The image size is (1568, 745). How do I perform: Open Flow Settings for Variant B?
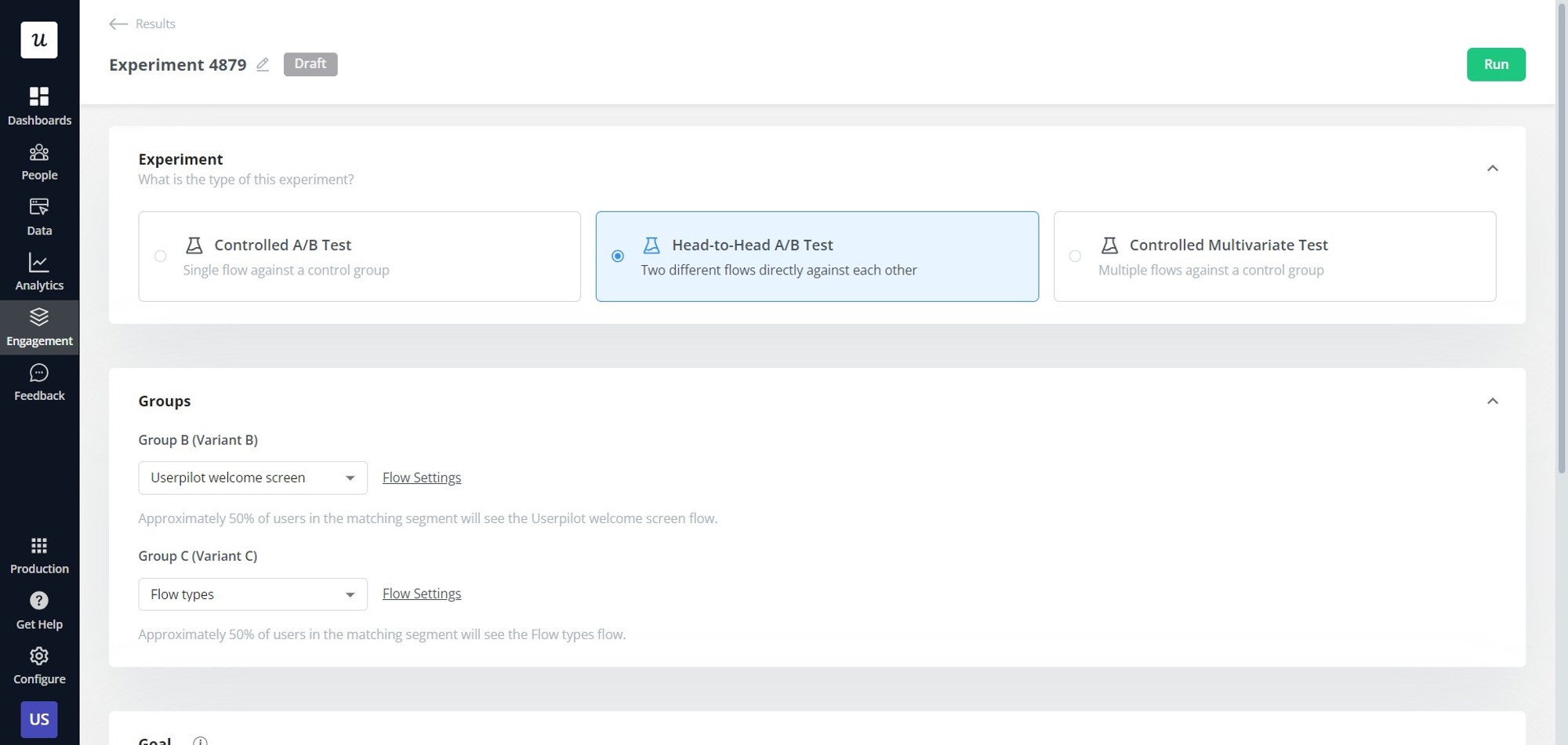(x=421, y=477)
